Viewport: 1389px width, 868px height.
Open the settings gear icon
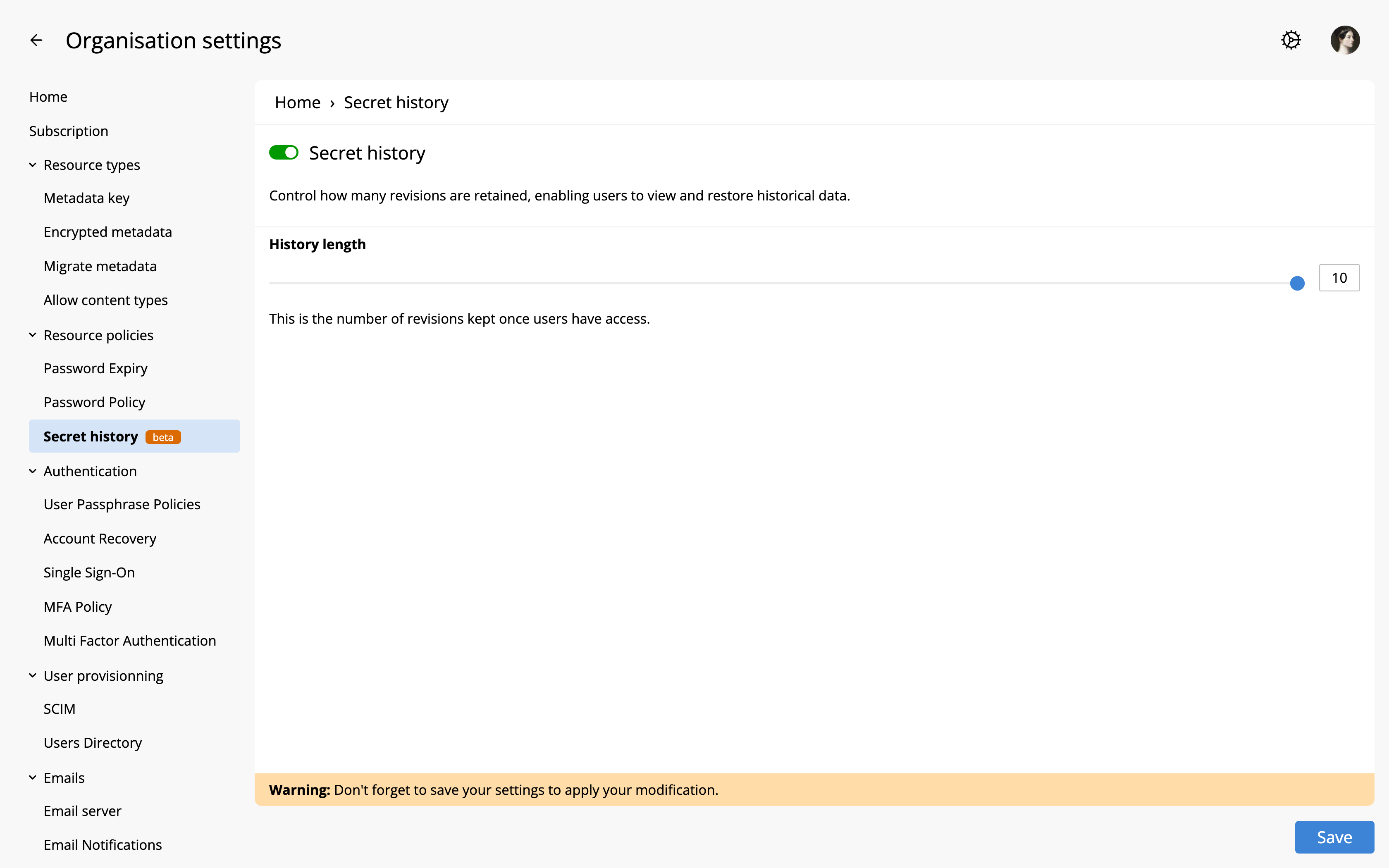point(1291,40)
